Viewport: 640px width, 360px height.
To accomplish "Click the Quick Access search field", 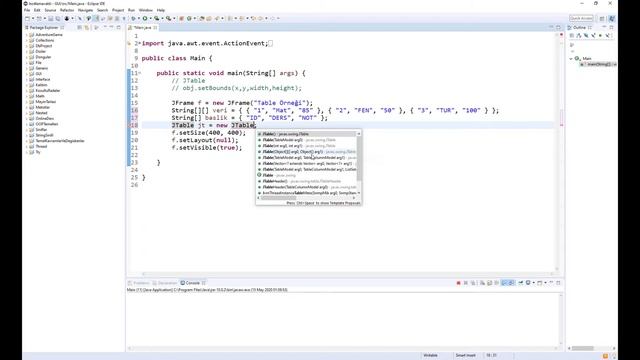I will click(581, 18).
